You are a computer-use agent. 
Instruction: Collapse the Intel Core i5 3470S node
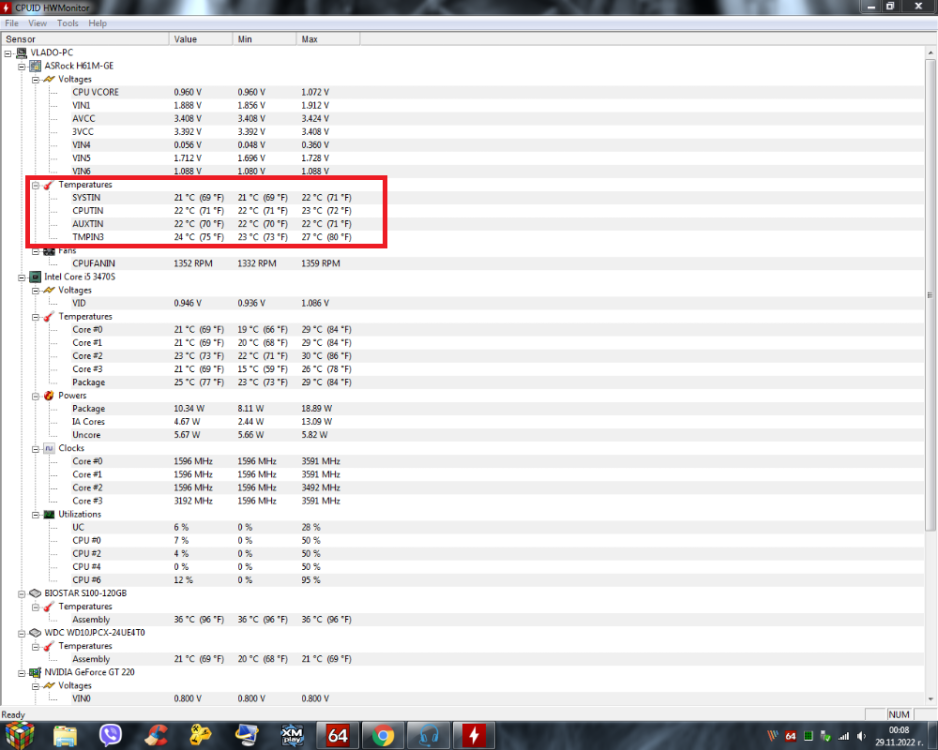tap(22, 278)
